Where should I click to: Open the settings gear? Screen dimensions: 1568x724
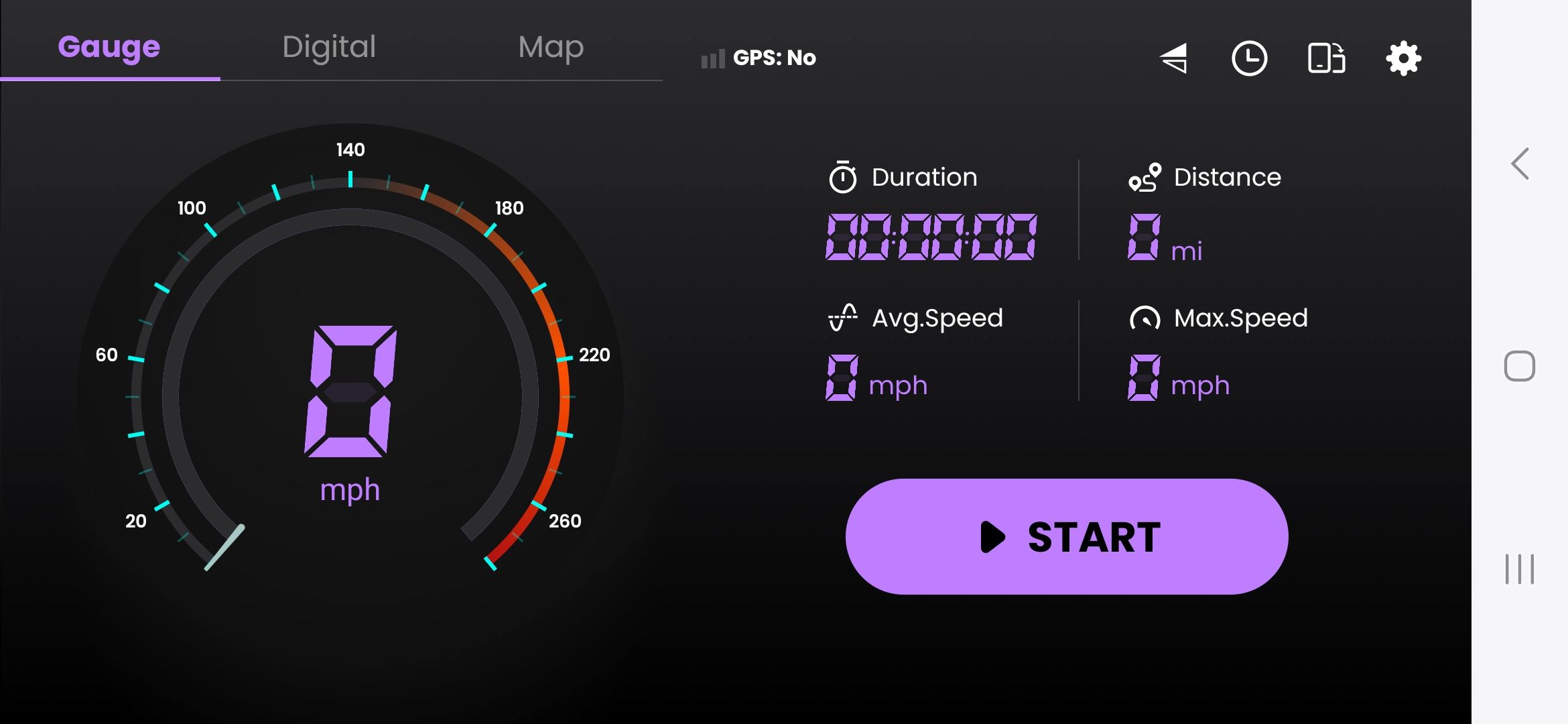1403,58
